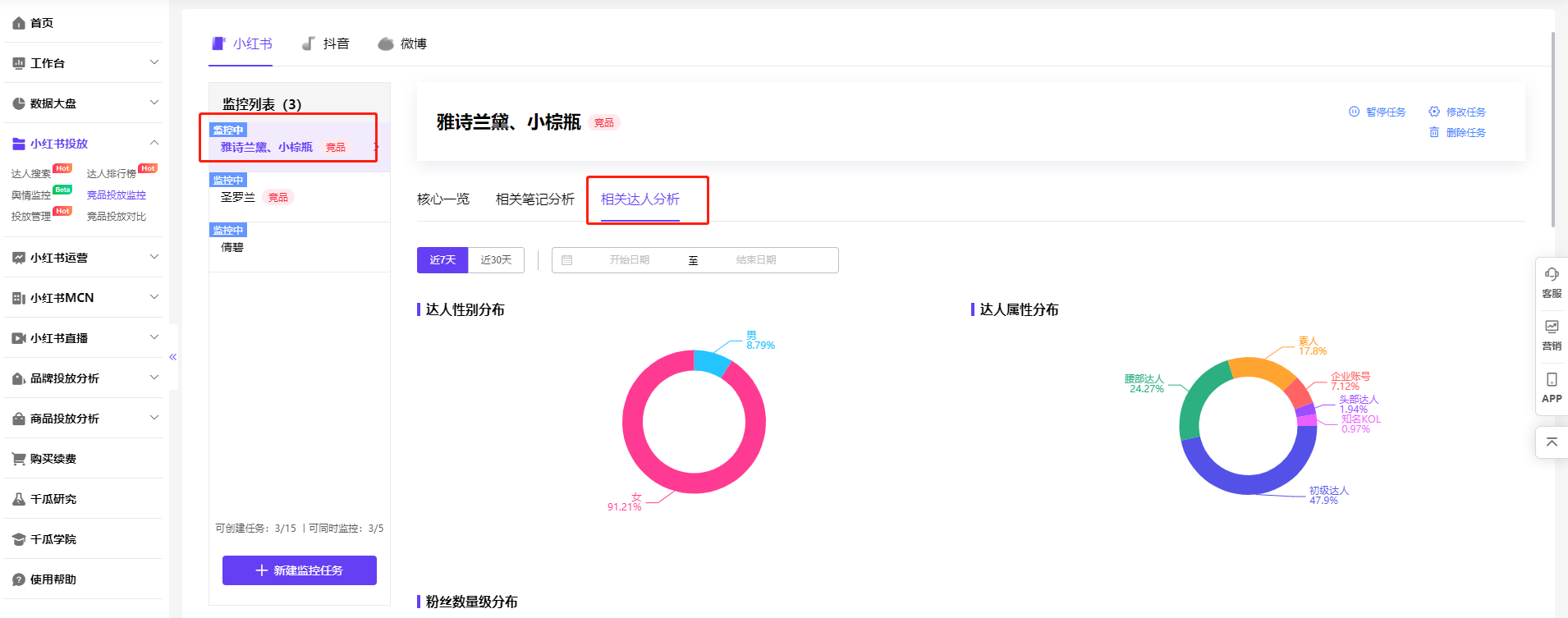This screenshot has height=618, width=1568.
Task: Click the home icon next to 首页
Action: coord(19,23)
